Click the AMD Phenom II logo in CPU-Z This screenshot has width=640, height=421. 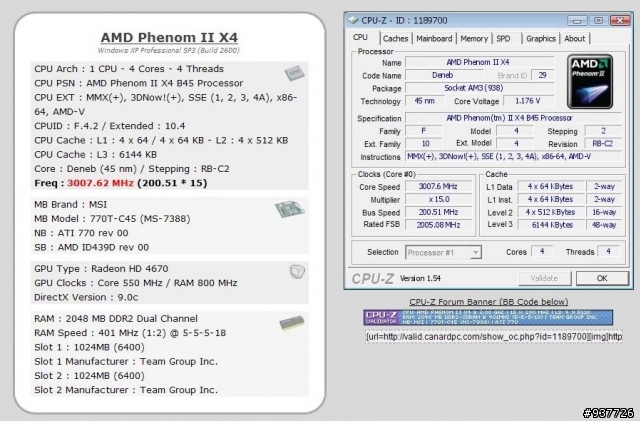pos(590,82)
